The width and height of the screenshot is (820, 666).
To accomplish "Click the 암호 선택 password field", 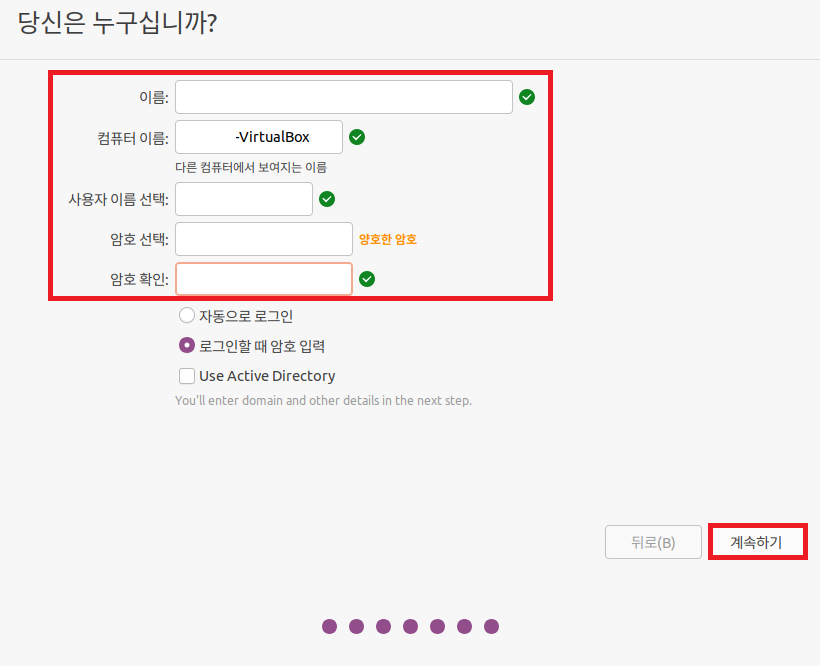I will point(264,239).
